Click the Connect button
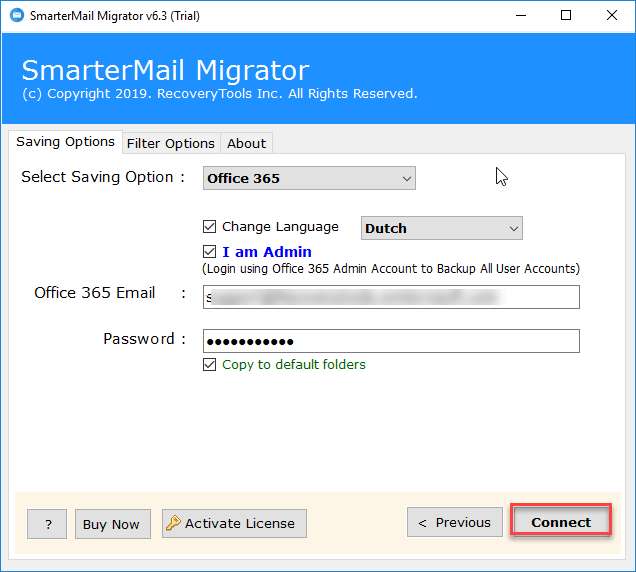 coord(561,522)
